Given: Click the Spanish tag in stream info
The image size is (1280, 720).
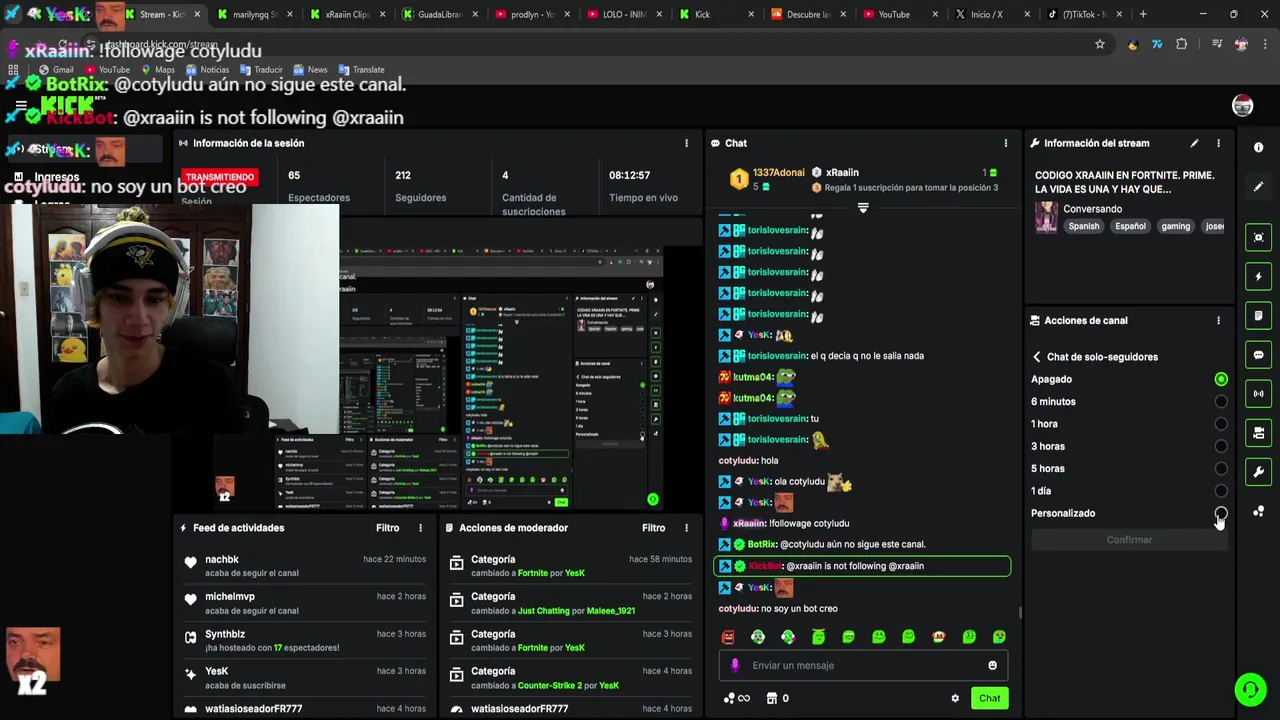Looking at the screenshot, I should pyautogui.click(x=1083, y=226).
